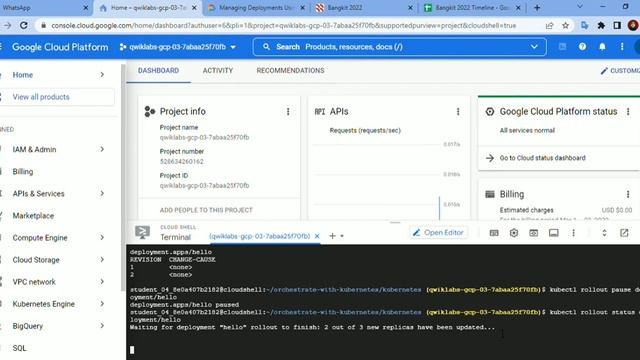This screenshot has width=640, height=360.
Task: Bookmark this page with the star icon
Action: (x=565, y=25)
